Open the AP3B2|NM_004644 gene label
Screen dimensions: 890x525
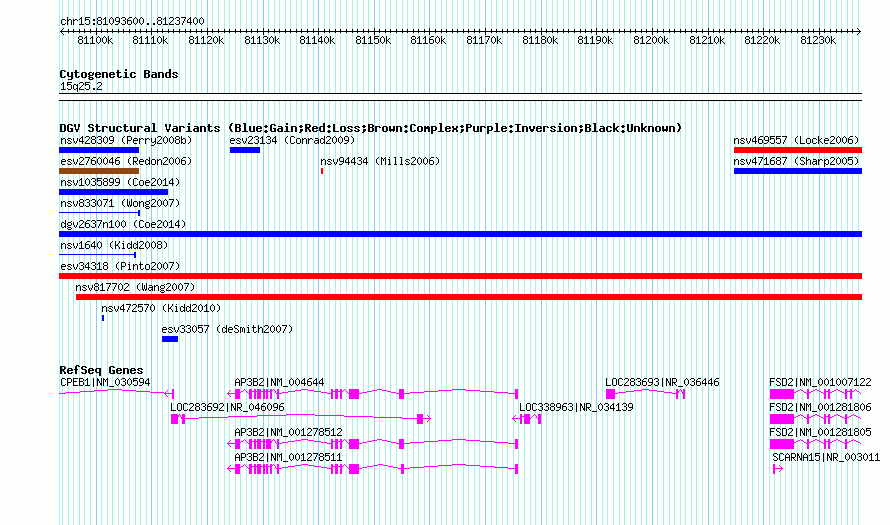point(279,383)
